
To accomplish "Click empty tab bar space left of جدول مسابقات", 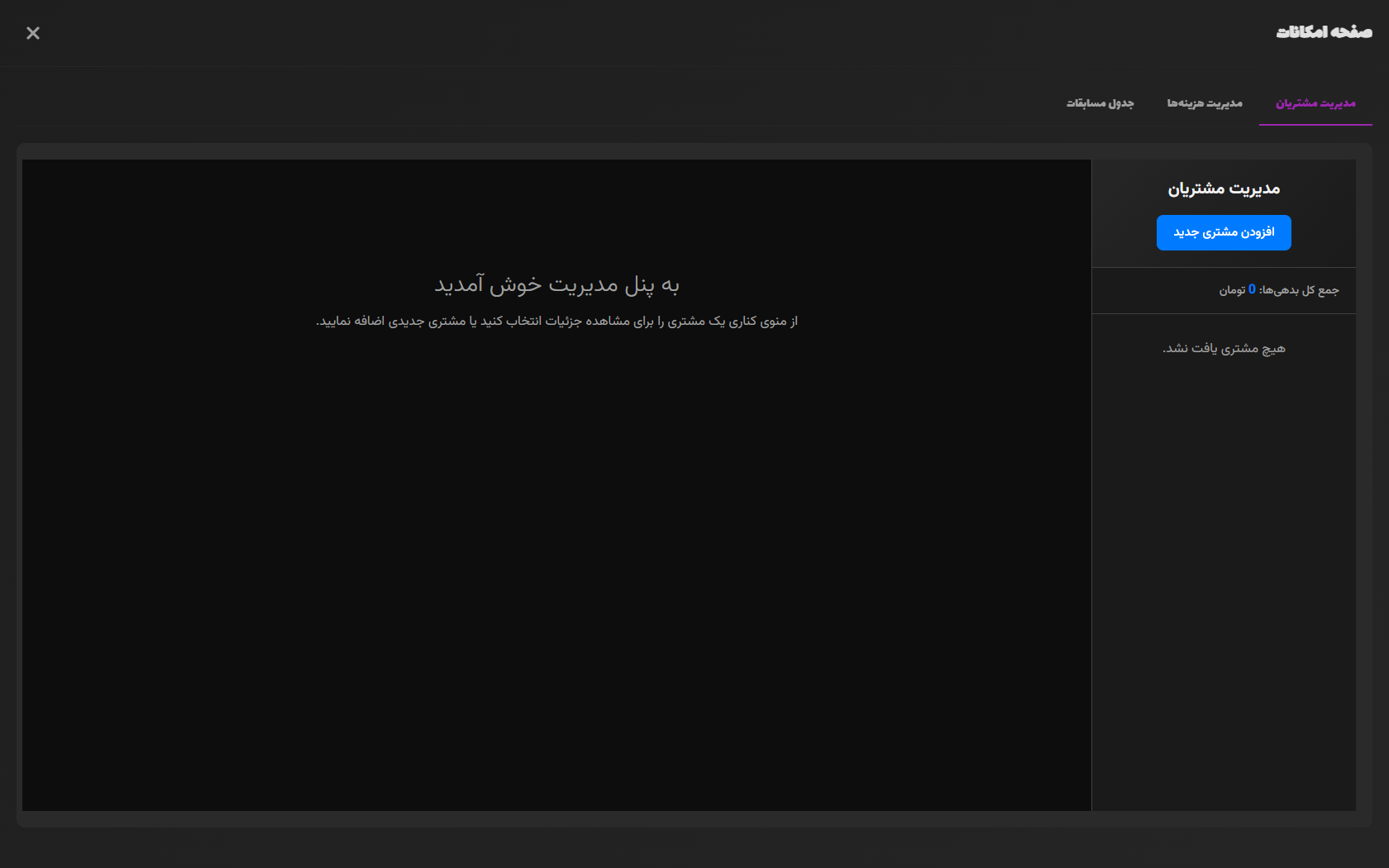I will click(x=579, y=103).
